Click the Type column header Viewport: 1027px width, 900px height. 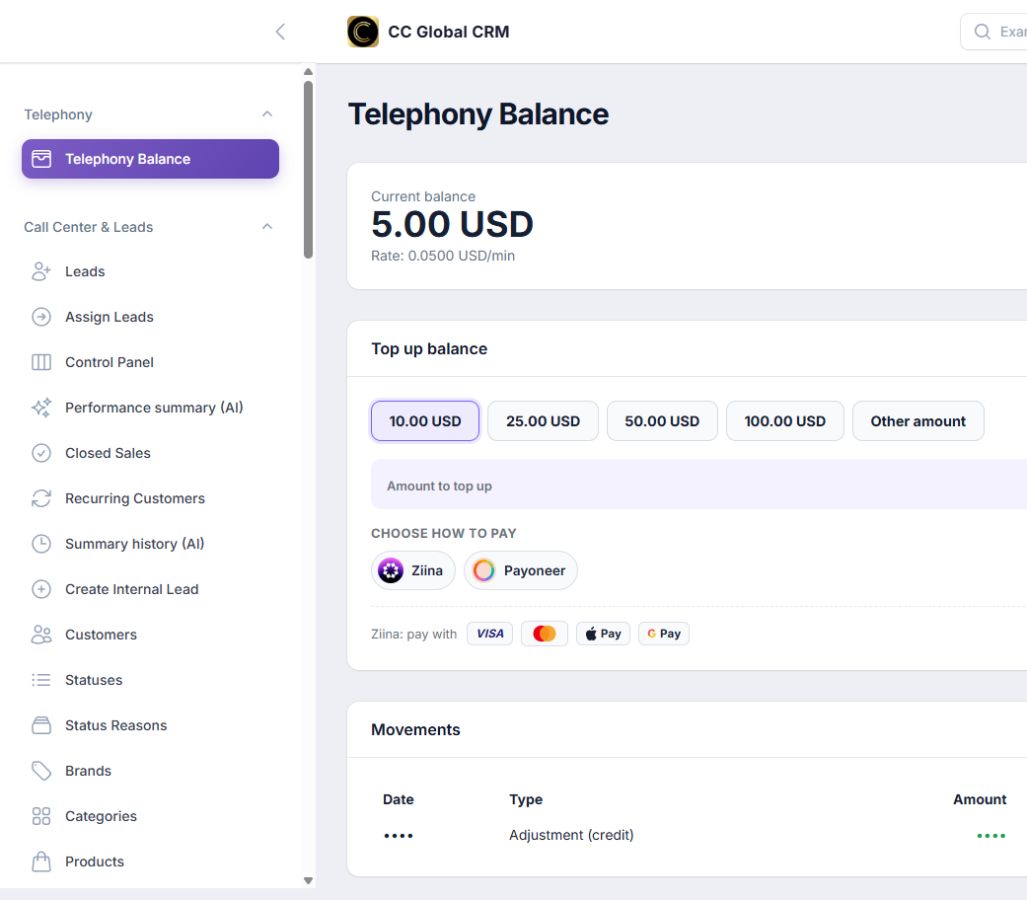coord(526,799)
